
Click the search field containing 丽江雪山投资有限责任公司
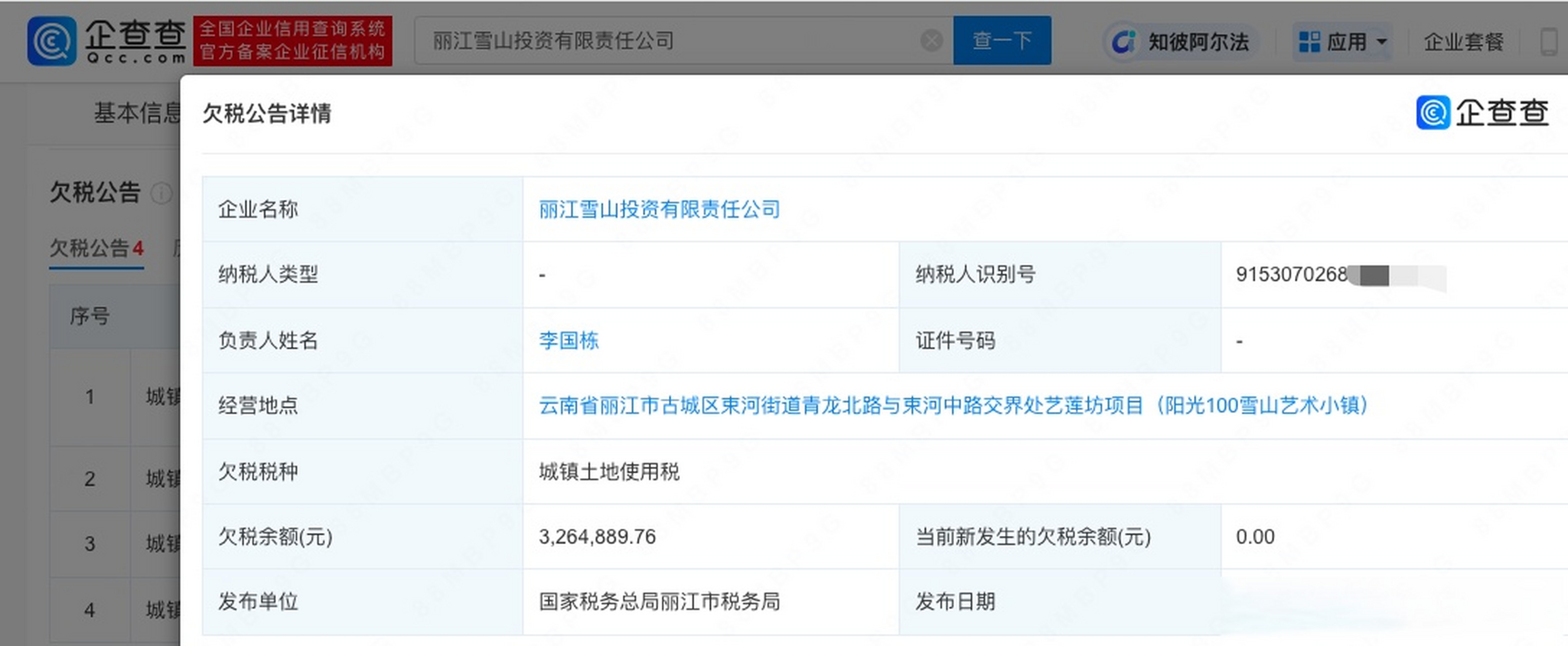click(x=684, y=41)
